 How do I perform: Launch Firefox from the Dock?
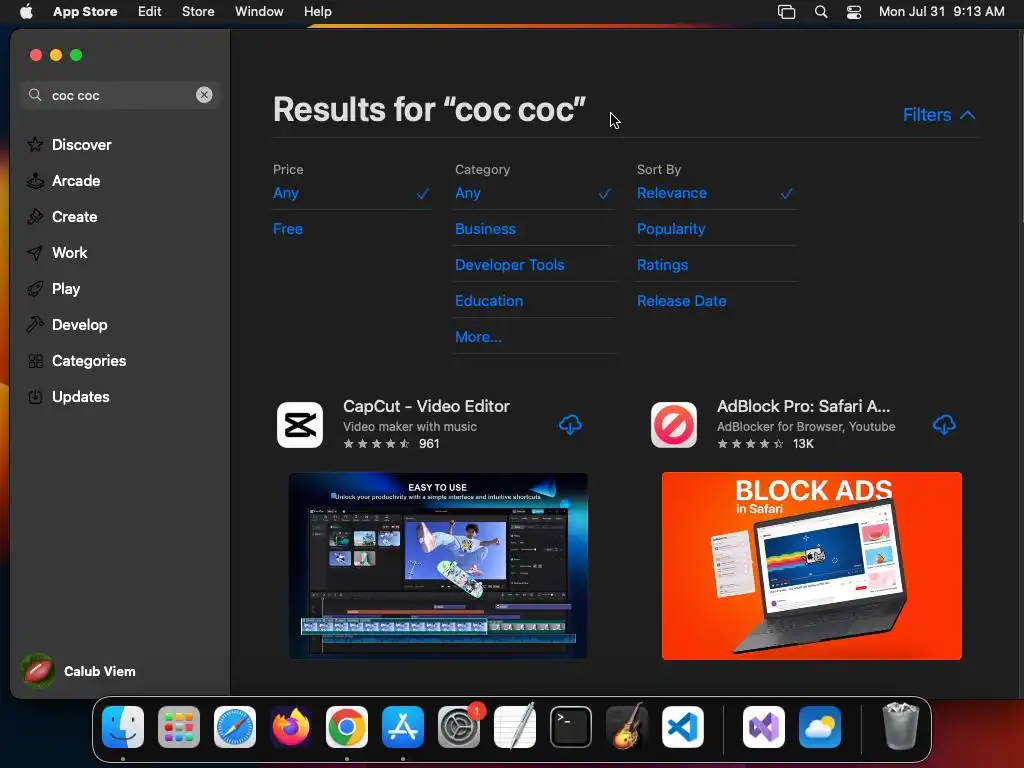(x=291, y=726)
